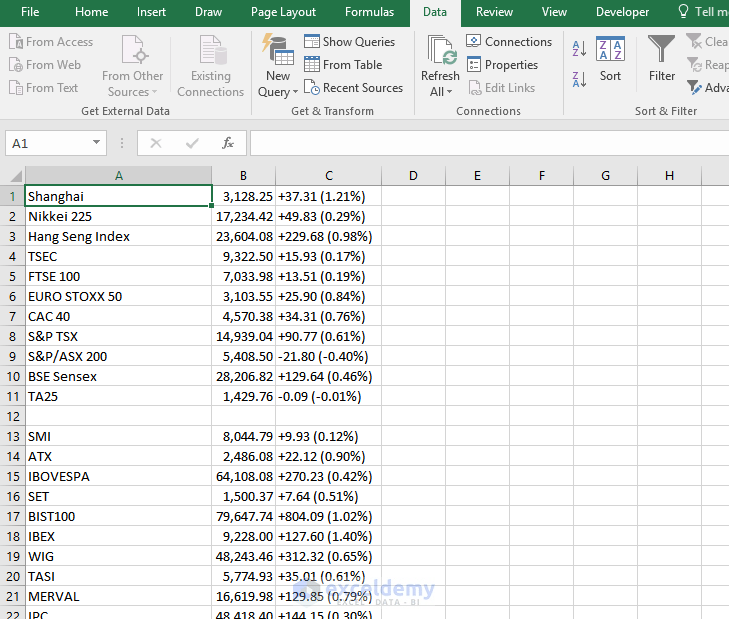Switch to the Review tab
Image resolution: width=729 pixels, height=619 pixels.
click(x=494, y=12)
